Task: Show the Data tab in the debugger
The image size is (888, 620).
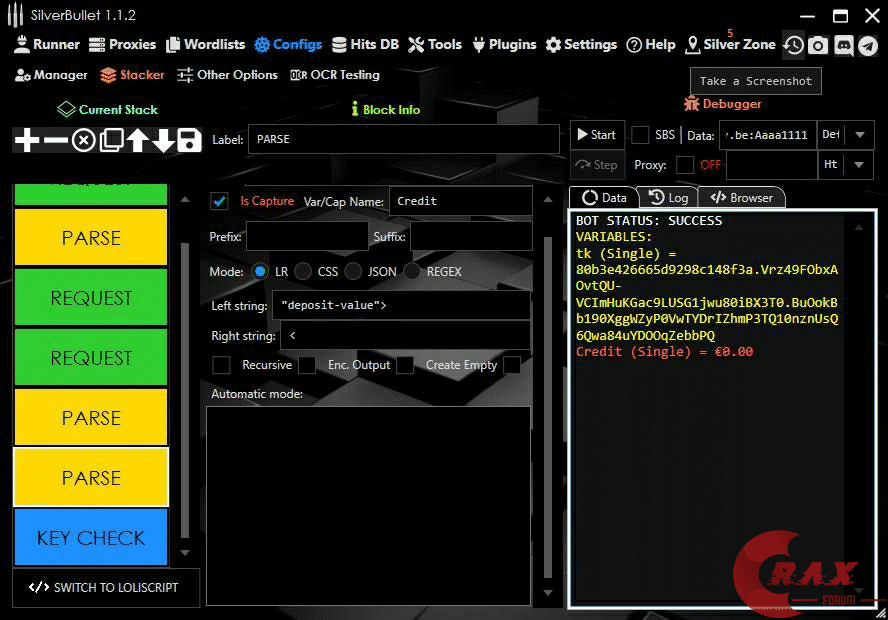Action: [604, 198]
